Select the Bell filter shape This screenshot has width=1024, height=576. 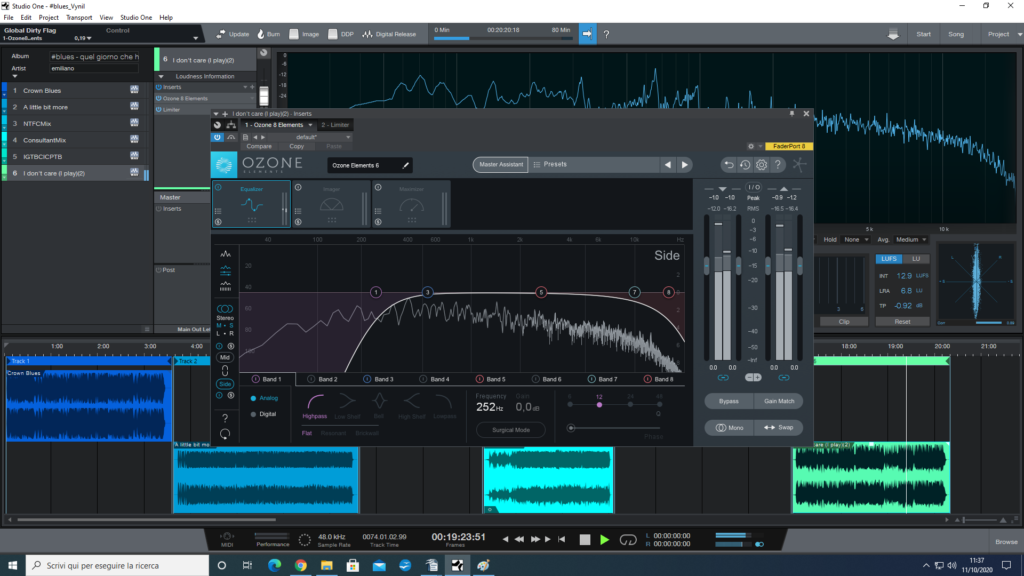tap(379, 406)
